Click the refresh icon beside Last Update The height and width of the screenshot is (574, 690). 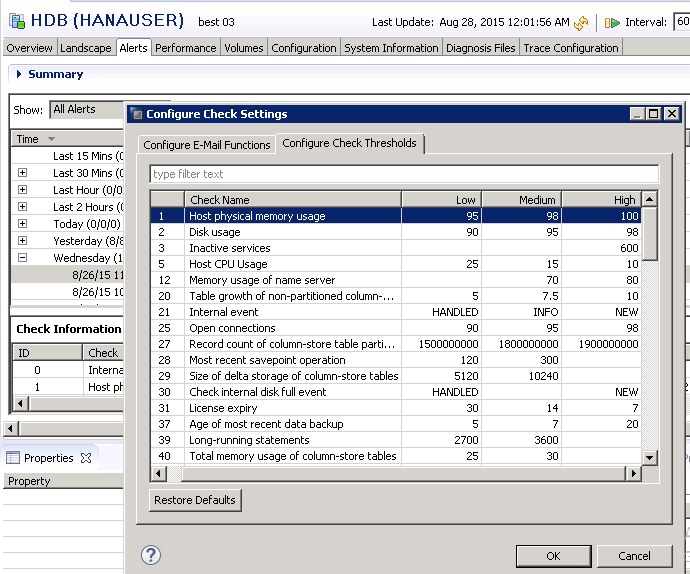(x=581, y=22)
